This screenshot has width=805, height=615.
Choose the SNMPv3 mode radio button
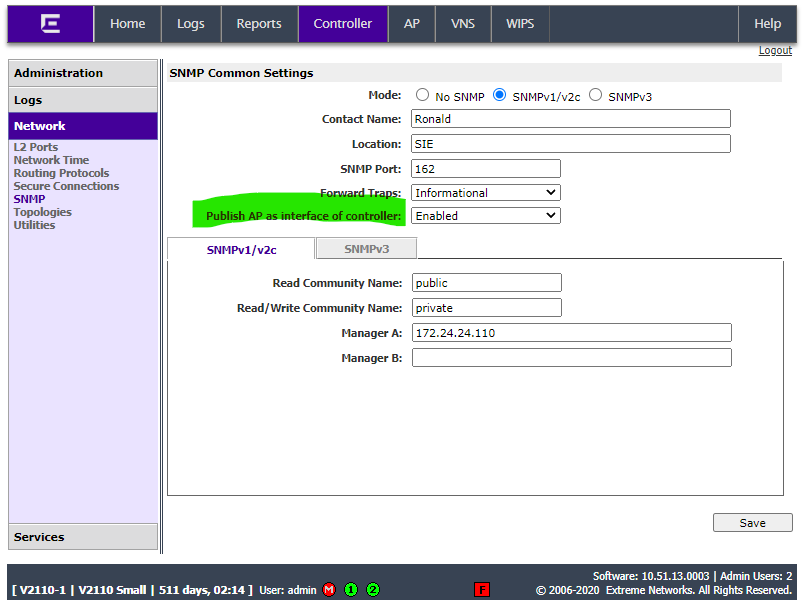click(596, 96)
